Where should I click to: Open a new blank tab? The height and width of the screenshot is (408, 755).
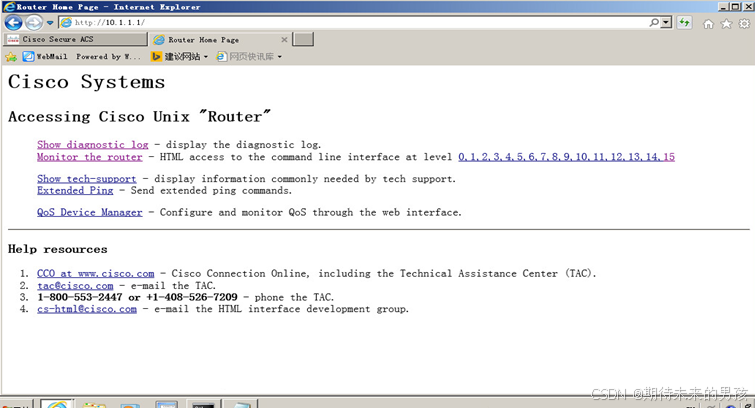[303, 39]
